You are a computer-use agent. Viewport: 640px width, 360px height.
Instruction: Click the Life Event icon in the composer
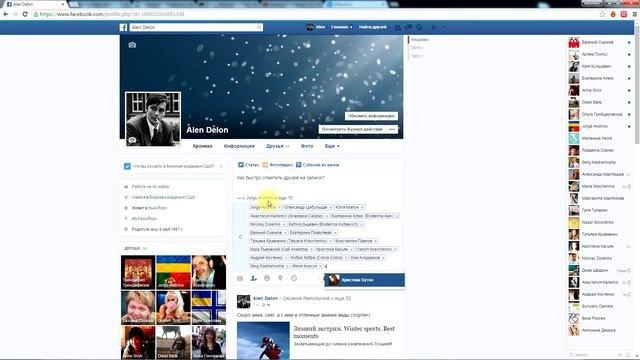298,165
